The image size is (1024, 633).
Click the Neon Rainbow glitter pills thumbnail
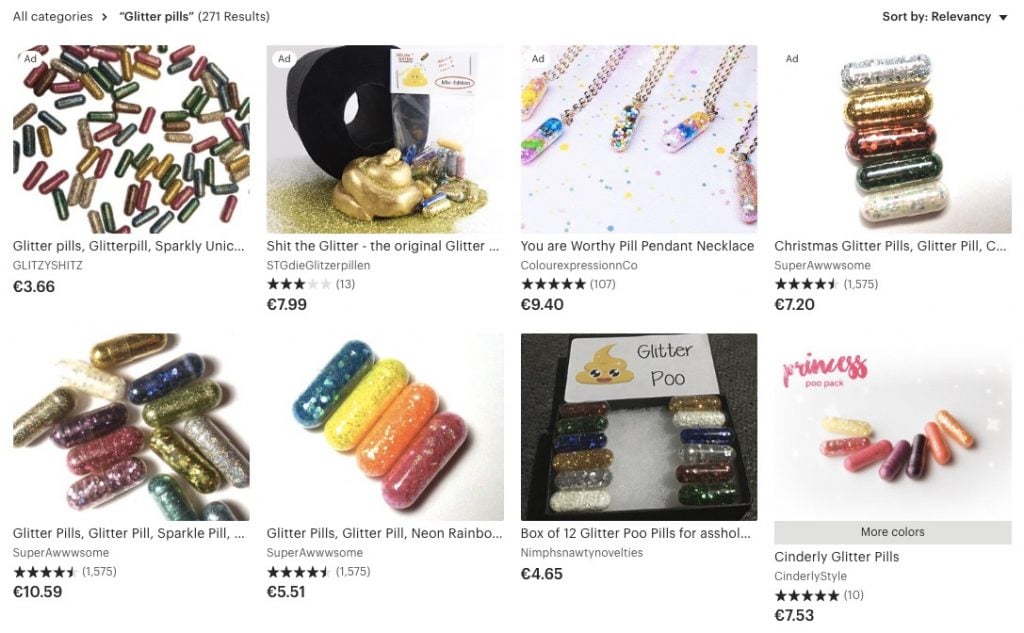(x=385, y=427)
